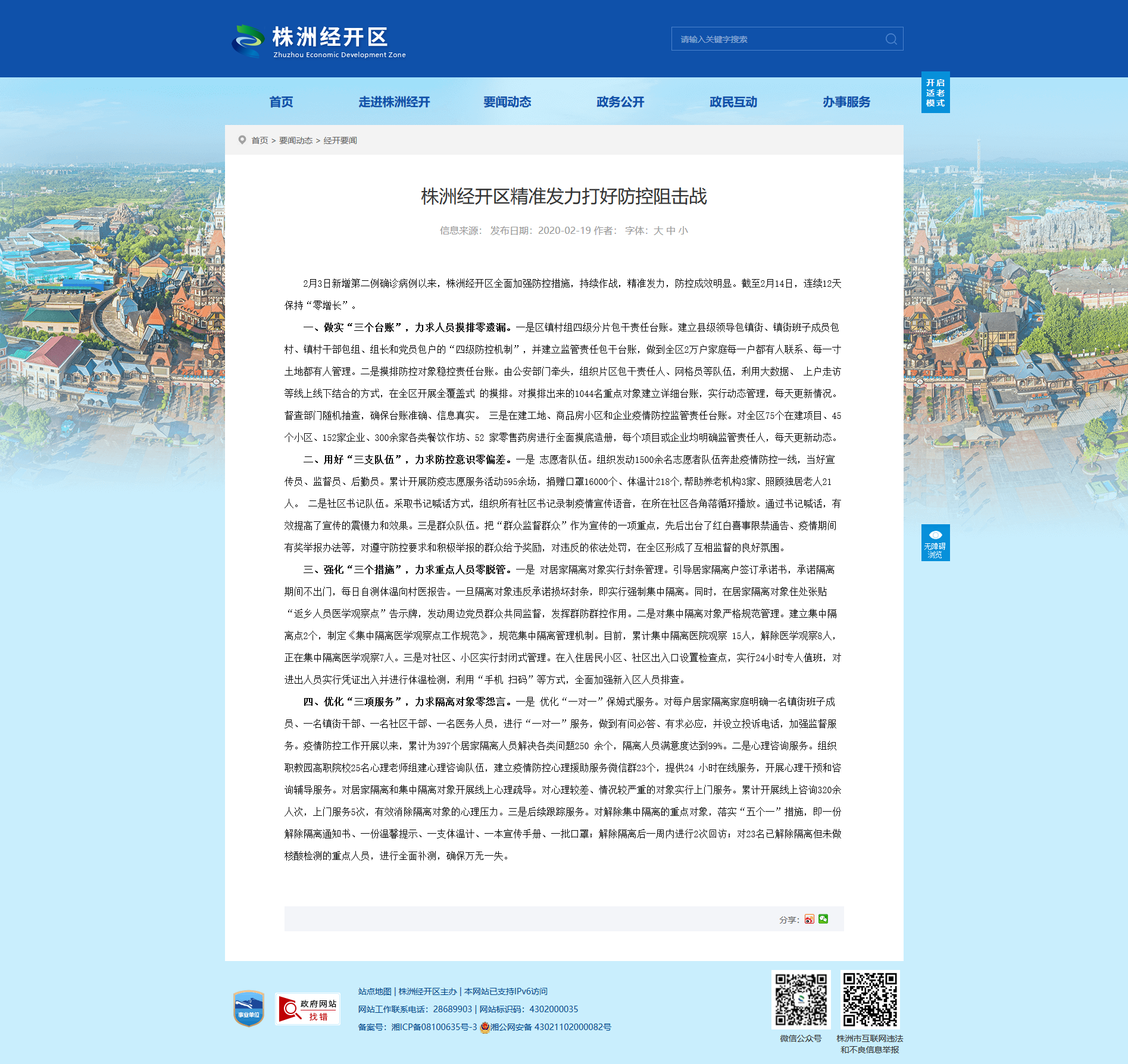Viewport: 1128px width, 1064px height.
Task: Set font size to 大
Action: pos(658,231)
